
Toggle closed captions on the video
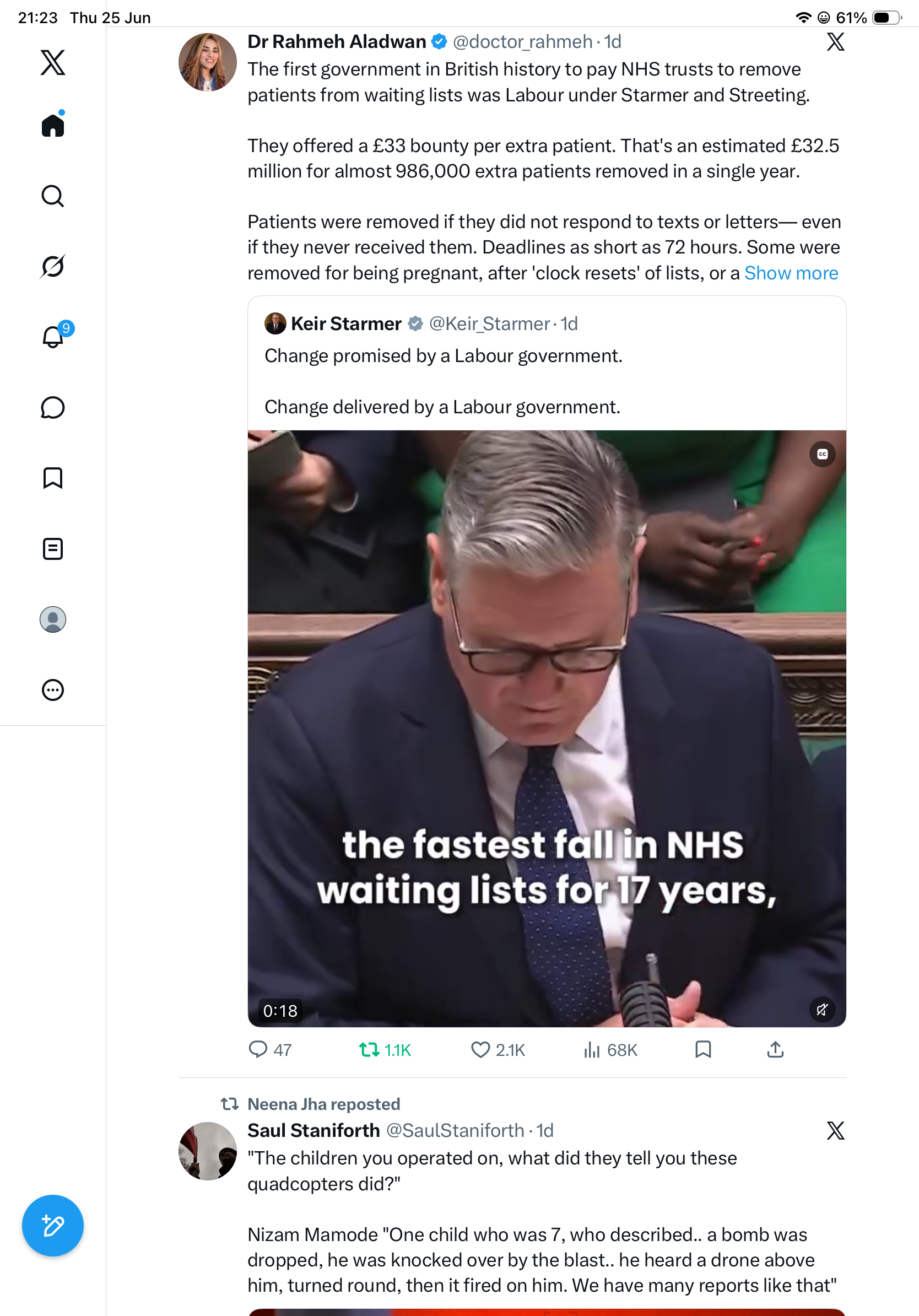(822, 454)
